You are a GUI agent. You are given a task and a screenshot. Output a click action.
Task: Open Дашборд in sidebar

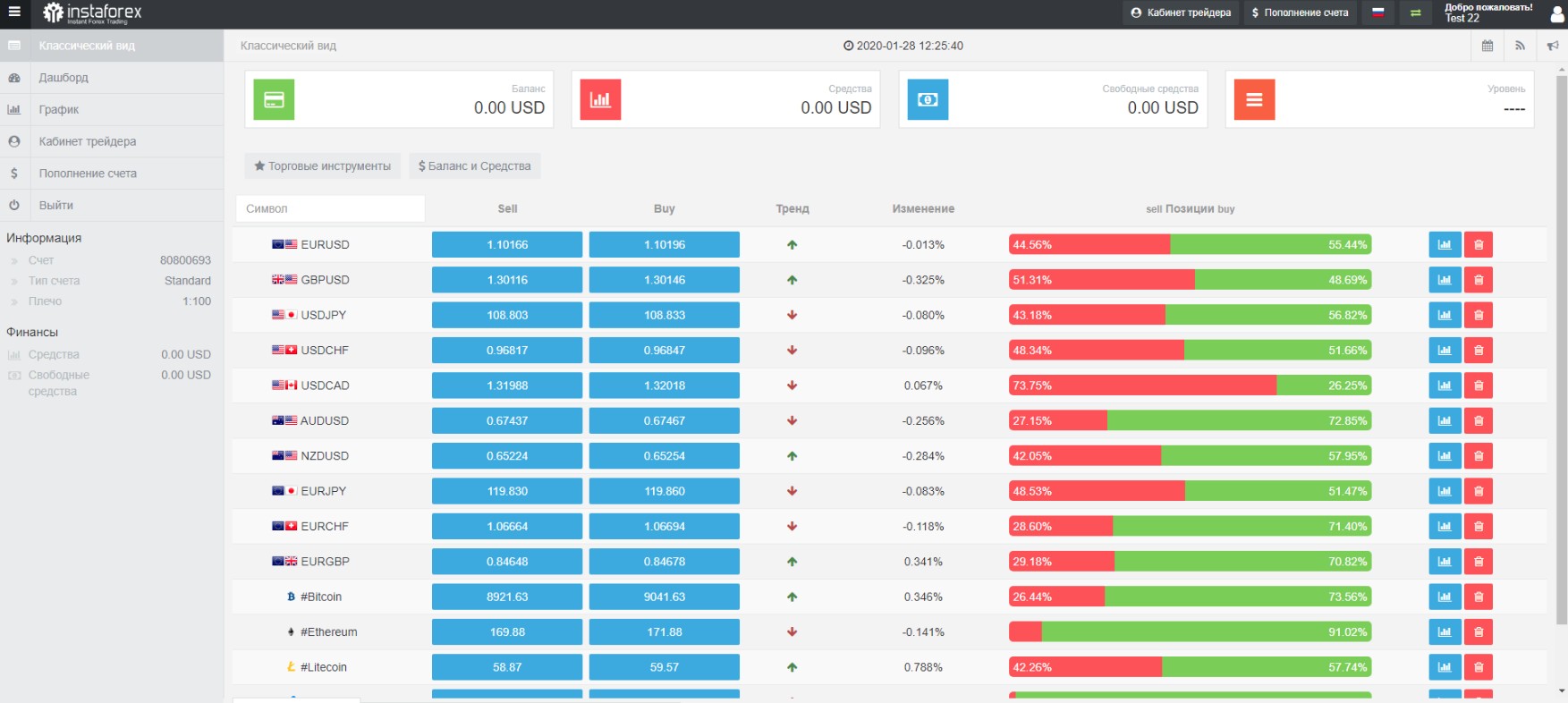tap(112, 78)
